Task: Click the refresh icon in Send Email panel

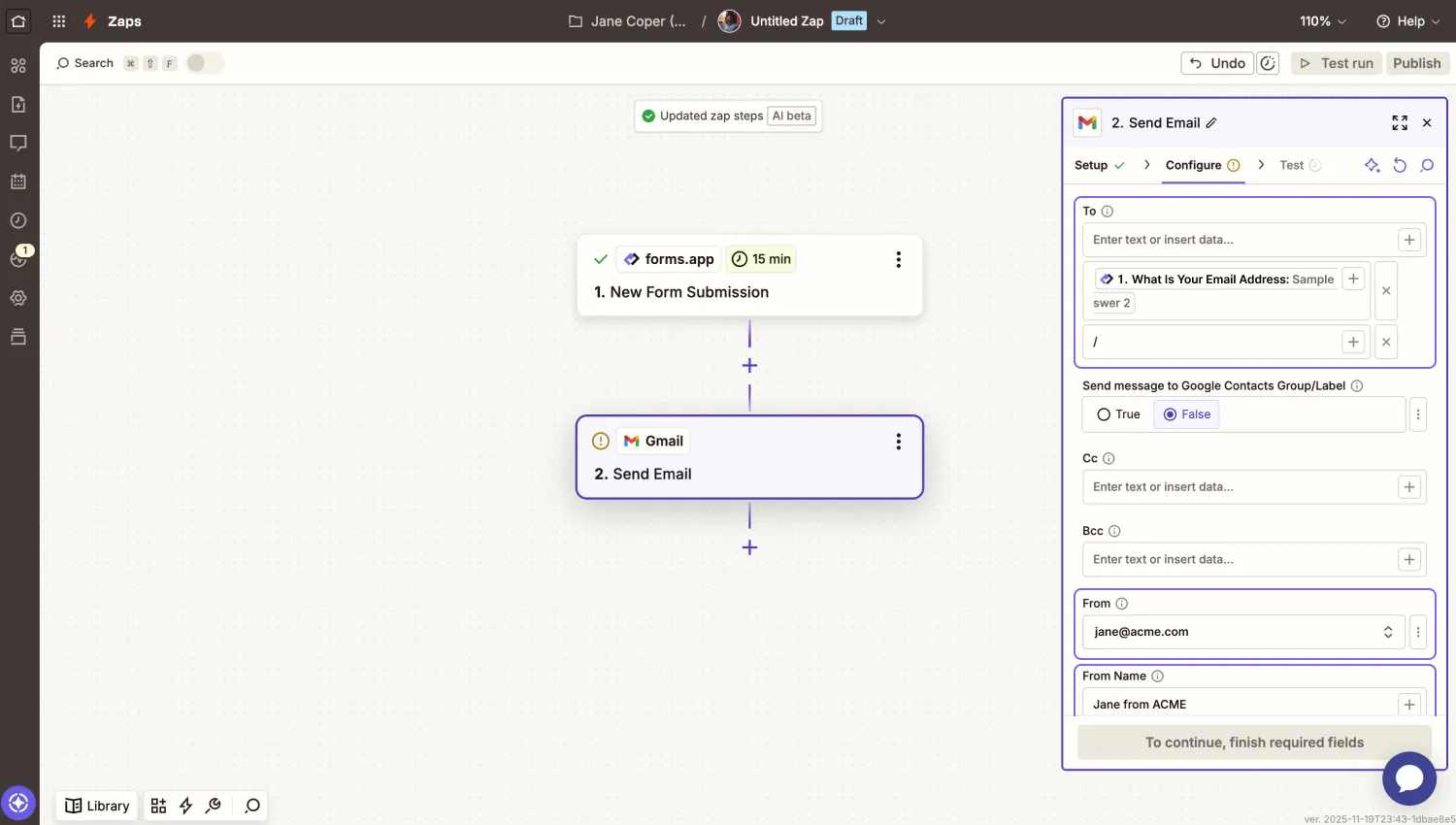Action: [1400, 165]
